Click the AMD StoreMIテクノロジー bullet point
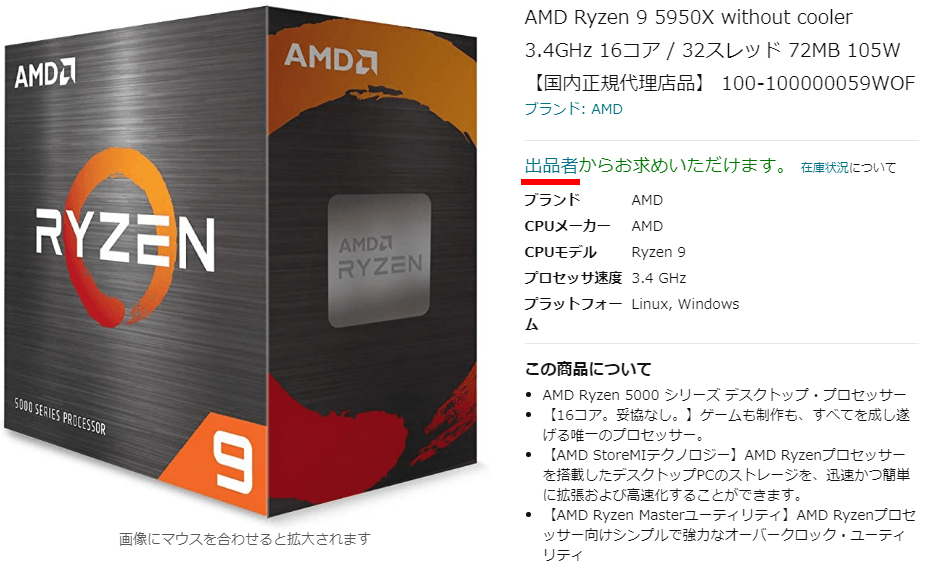Screen dimensions: 931x566 tap(726, 475)
